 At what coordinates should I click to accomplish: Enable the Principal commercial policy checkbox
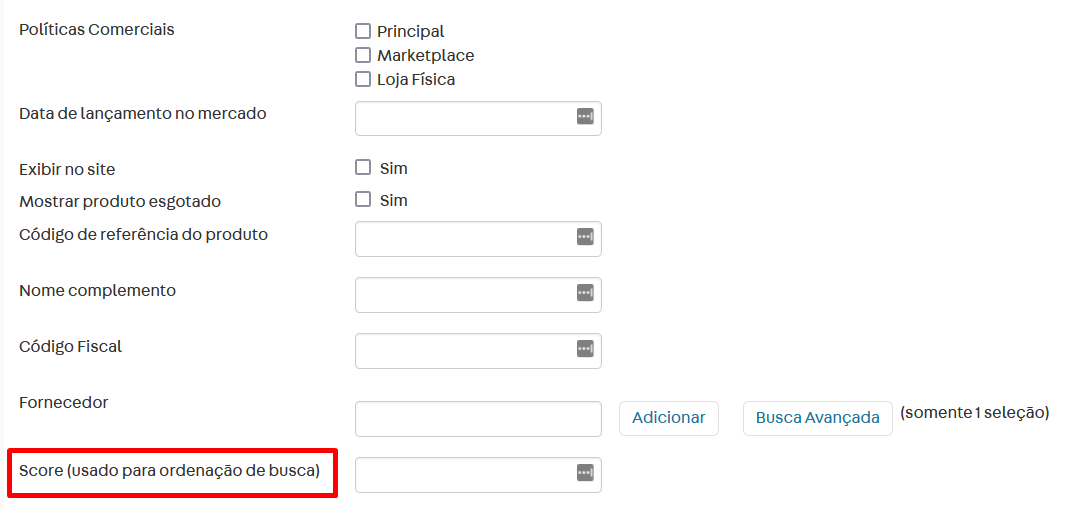point(363,32)
